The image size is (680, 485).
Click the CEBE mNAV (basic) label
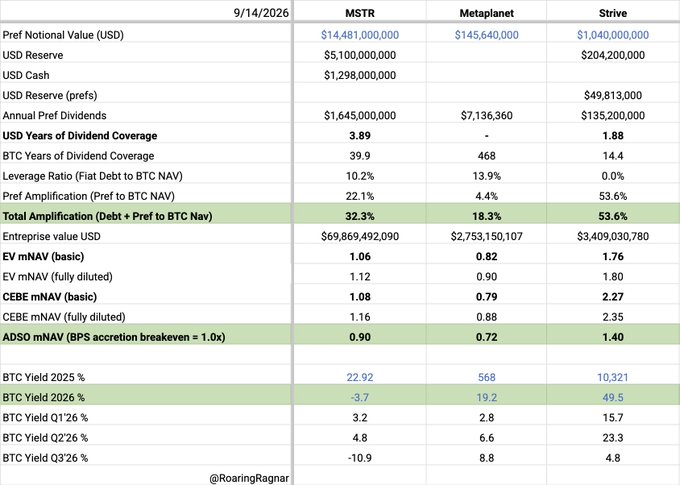pyautogui.click(x=49, y=297)
